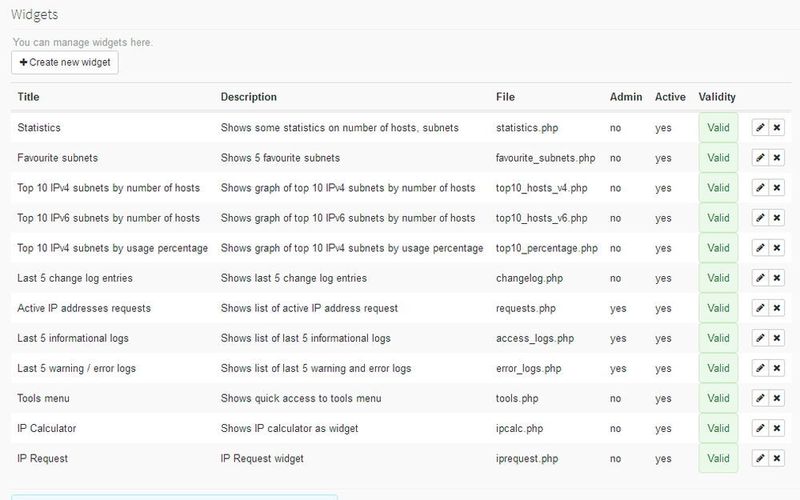
Task: Delete the Favourite subnets widget
Action: 777,158
